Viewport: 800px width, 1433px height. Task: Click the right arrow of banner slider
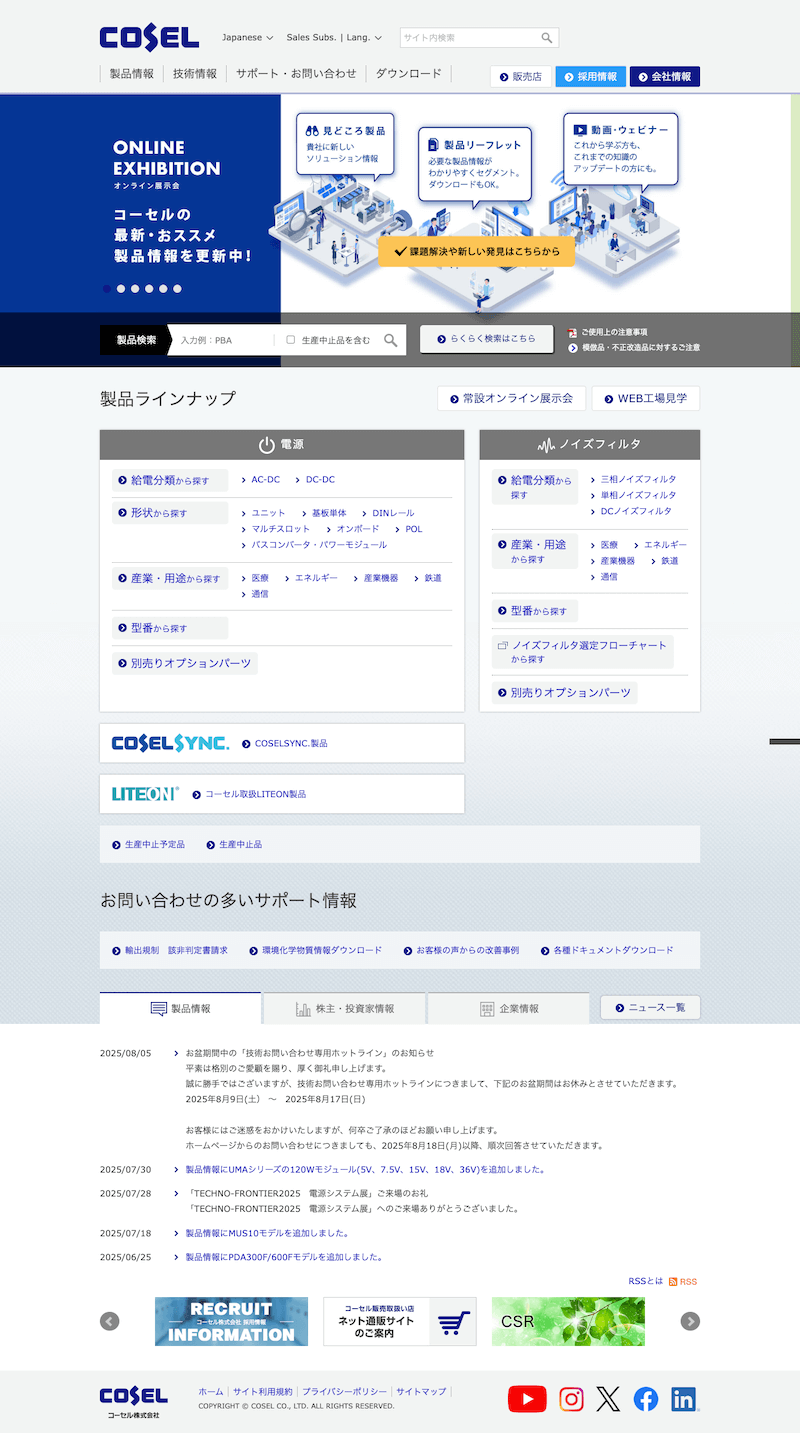[690, 1321]
